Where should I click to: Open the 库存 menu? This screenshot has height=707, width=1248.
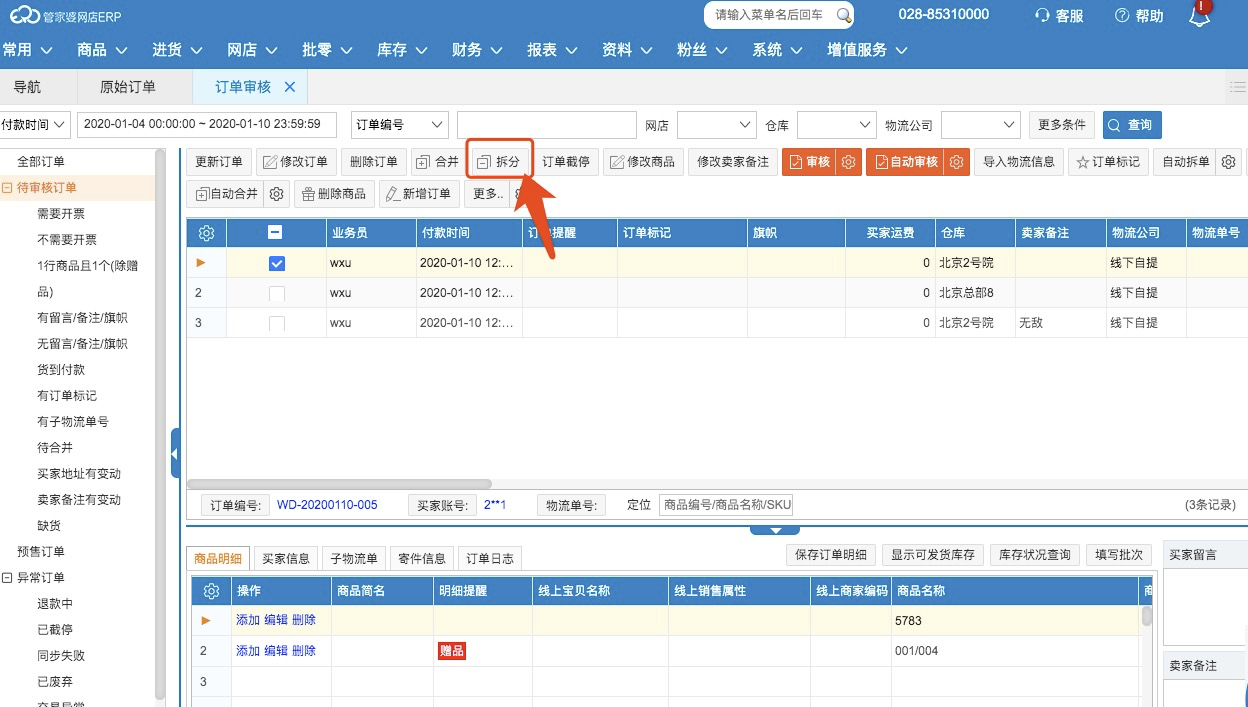coord(402,50)
